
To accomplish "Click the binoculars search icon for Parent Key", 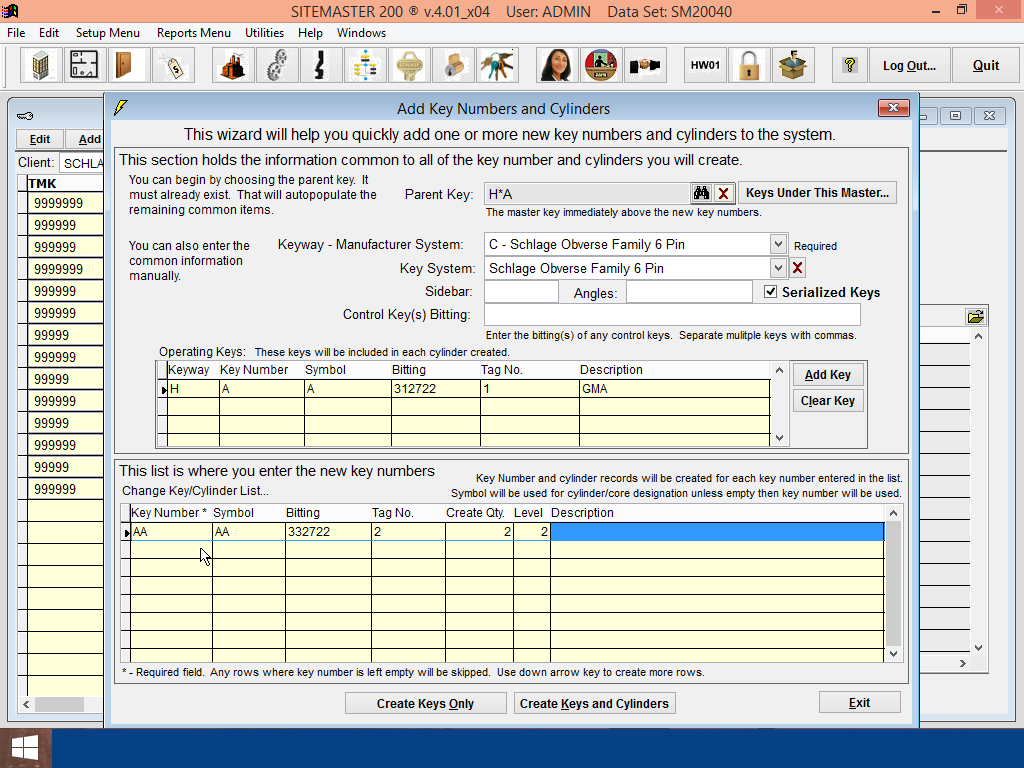I will [701, 193].
